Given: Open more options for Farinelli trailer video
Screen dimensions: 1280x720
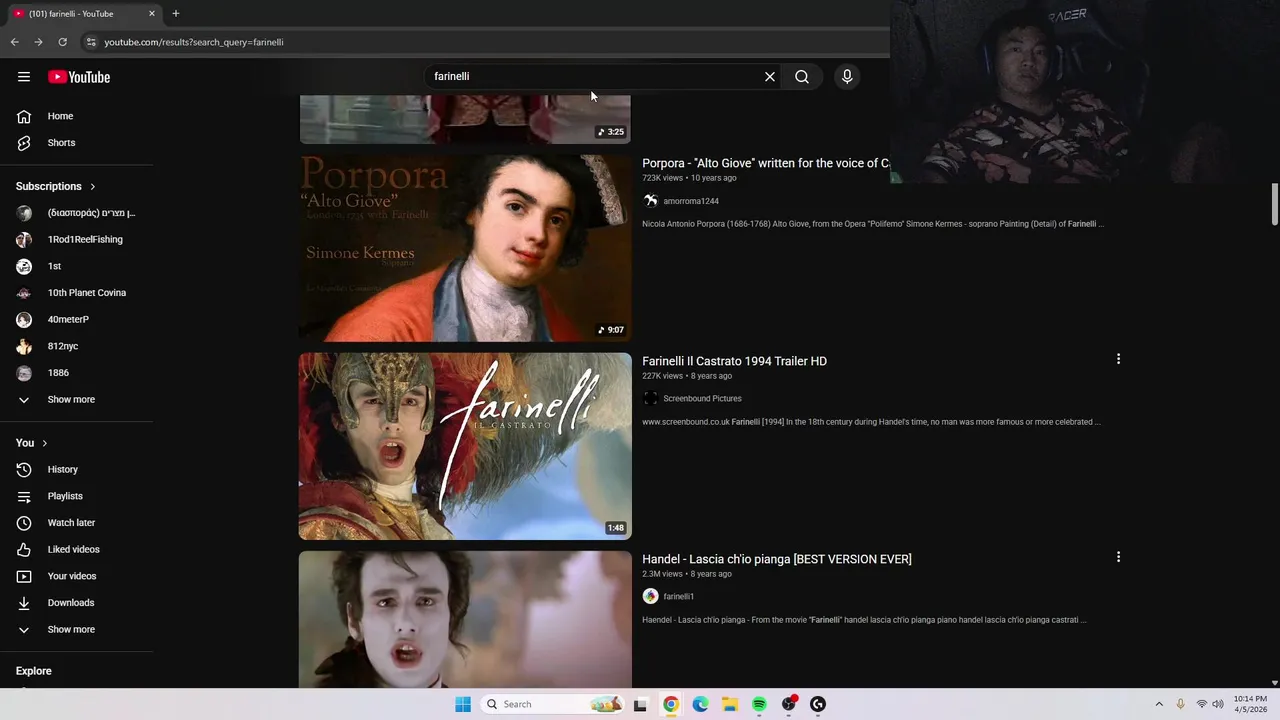Looking at the screenshot, I should tap(1118, 359).
